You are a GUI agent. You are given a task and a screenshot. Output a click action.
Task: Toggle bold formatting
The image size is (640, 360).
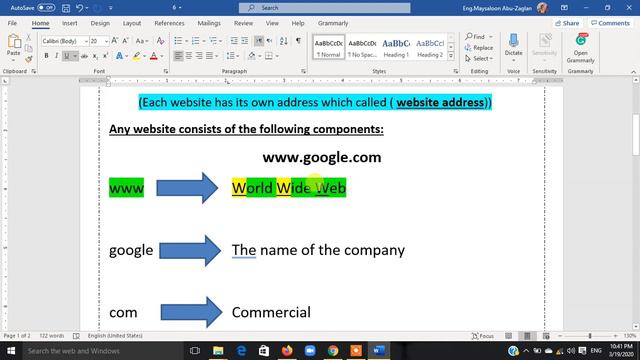pos(46,56)
